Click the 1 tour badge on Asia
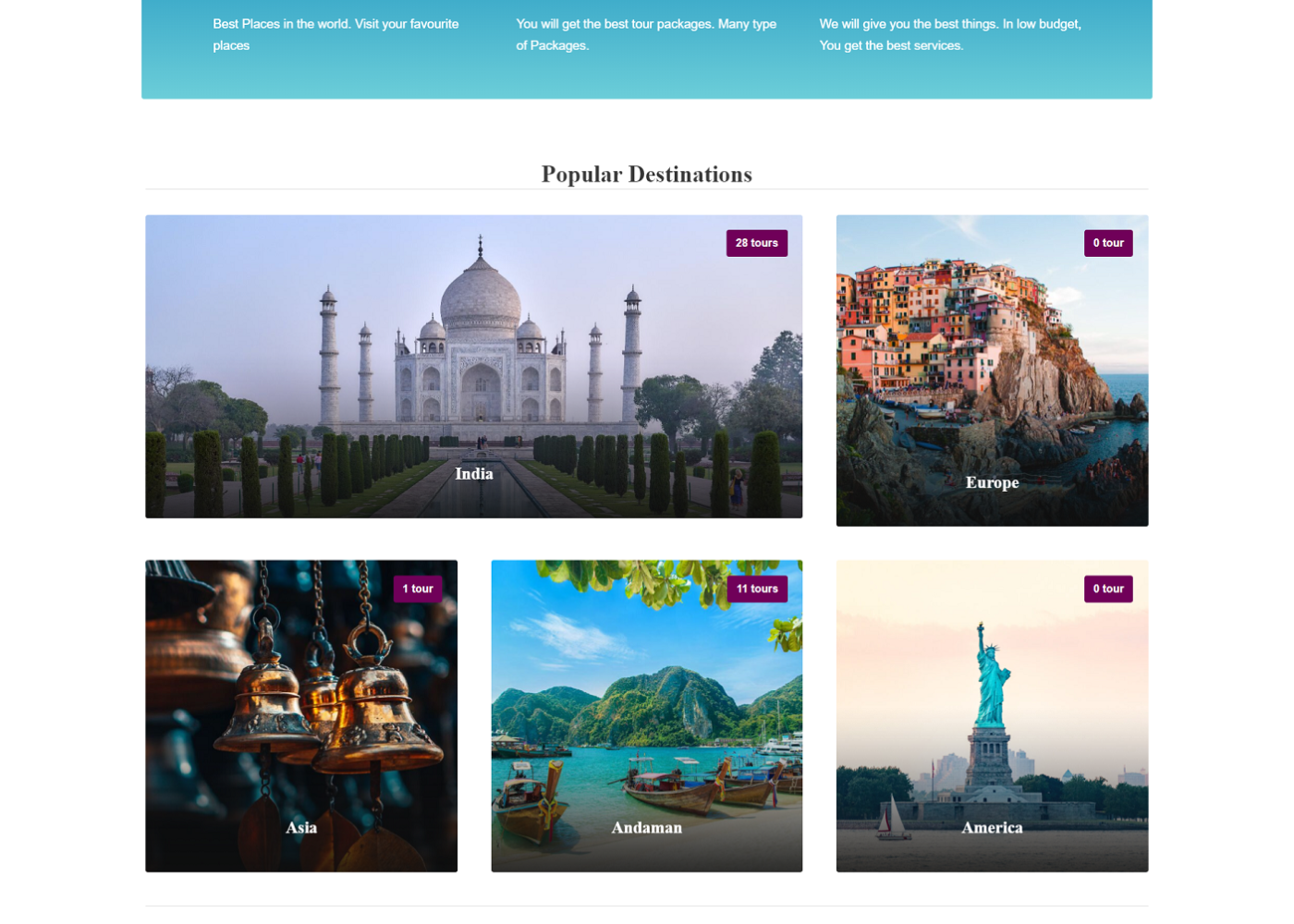1294x924 pixels. click(417, 589)
